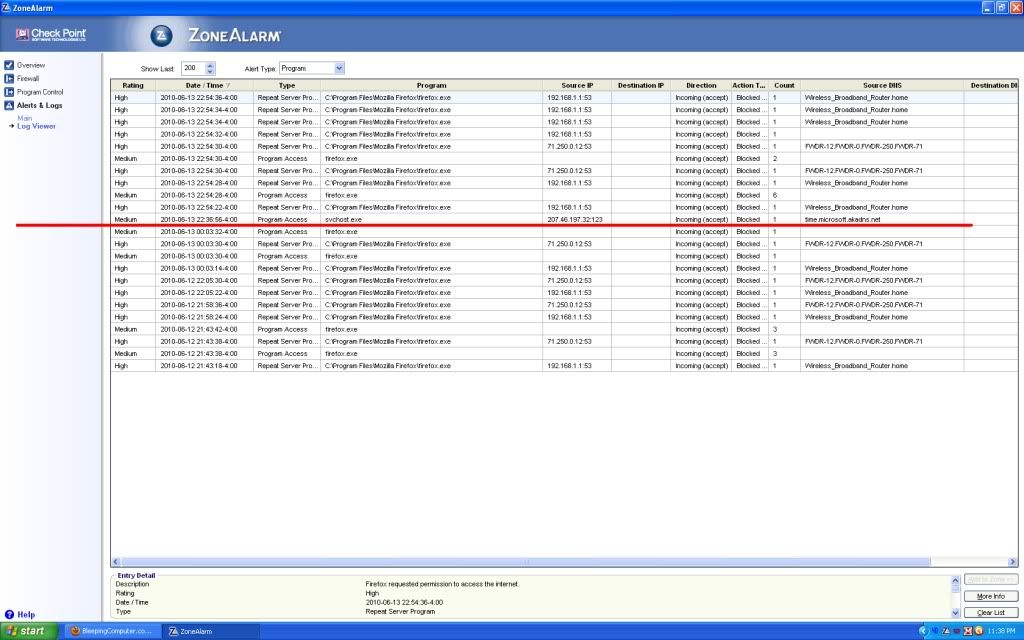Open Help at the bottom of the sidebar
The image size is (1024, 640).
point(20,615)
